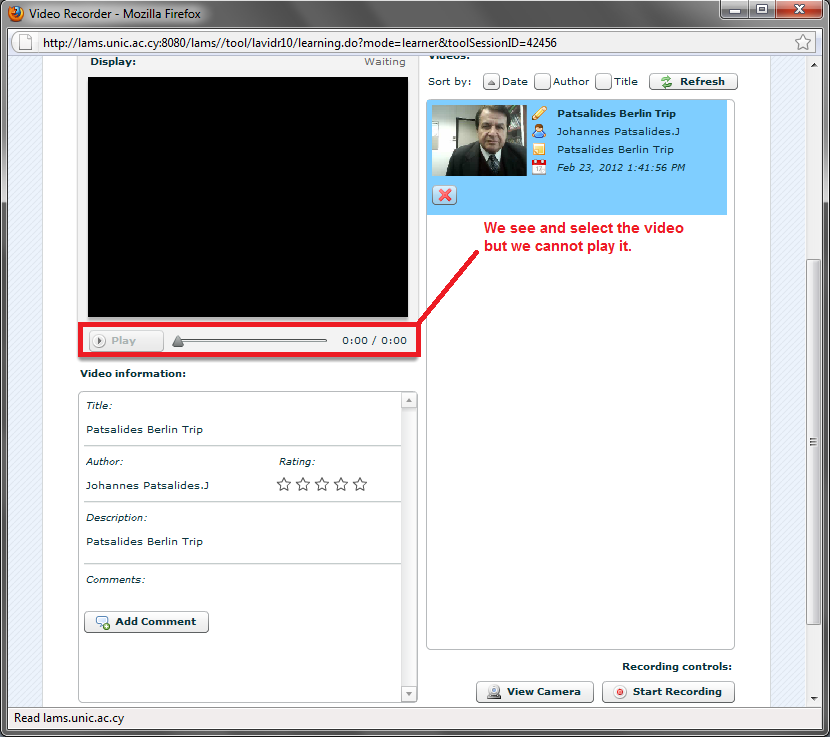Screen dimensions: 830x737
Task: Bookmark page with the star icon
Action: (x=802, y=43)
